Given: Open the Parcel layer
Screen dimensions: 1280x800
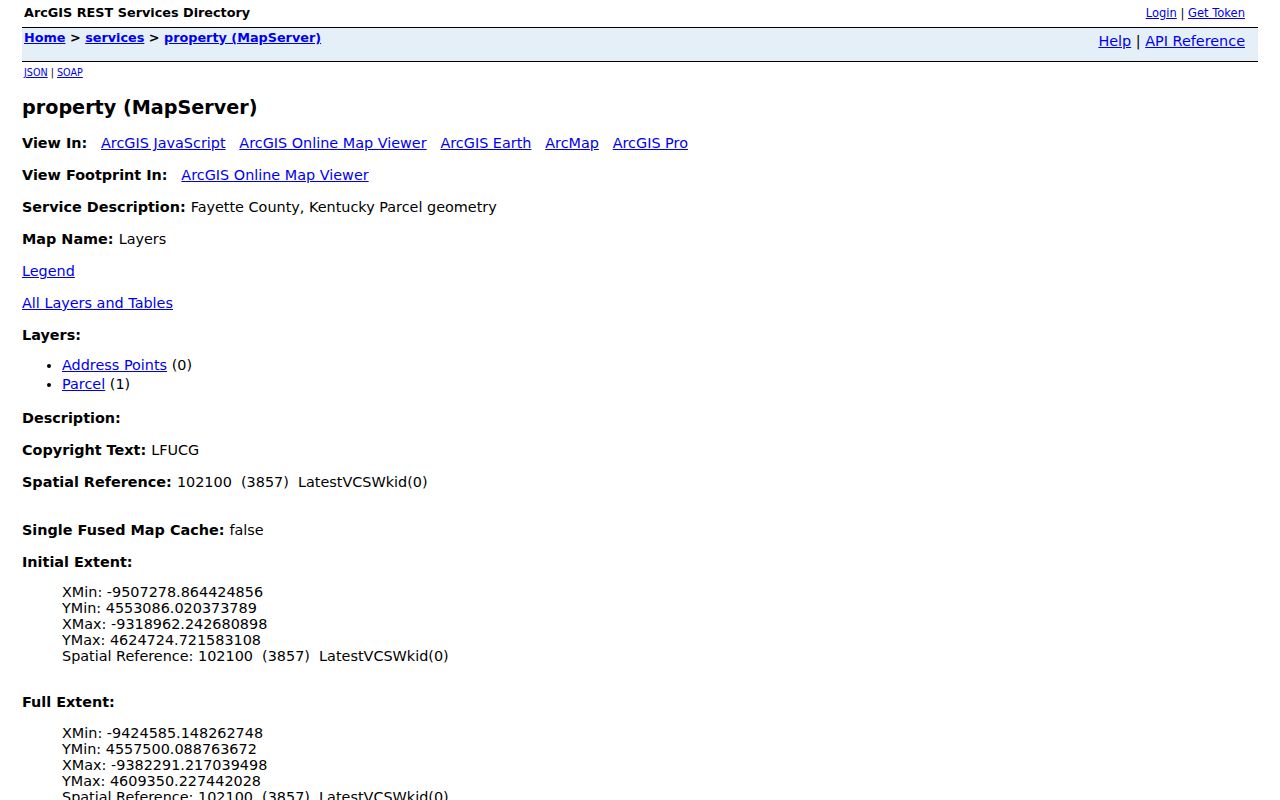Looking at the screenshot, I should pos(83,384).
